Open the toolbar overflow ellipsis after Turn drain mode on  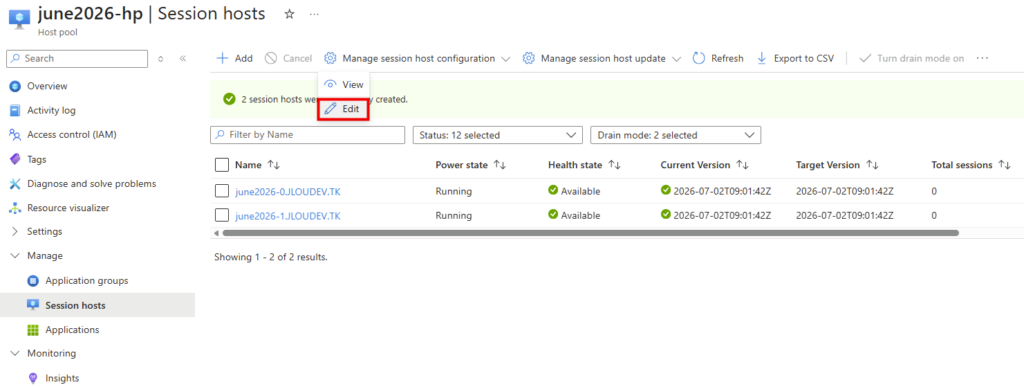click(982, 58)
